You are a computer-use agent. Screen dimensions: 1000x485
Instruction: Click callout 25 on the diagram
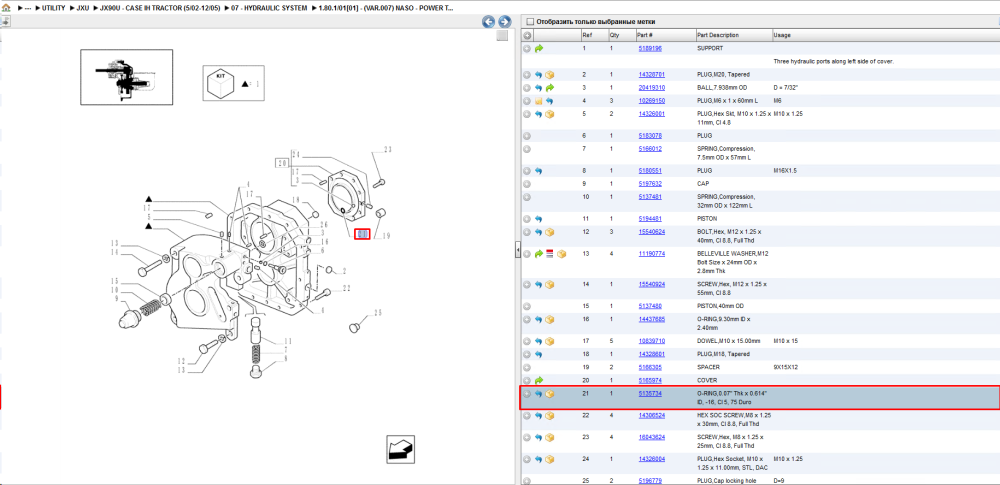tap(378, 312)
